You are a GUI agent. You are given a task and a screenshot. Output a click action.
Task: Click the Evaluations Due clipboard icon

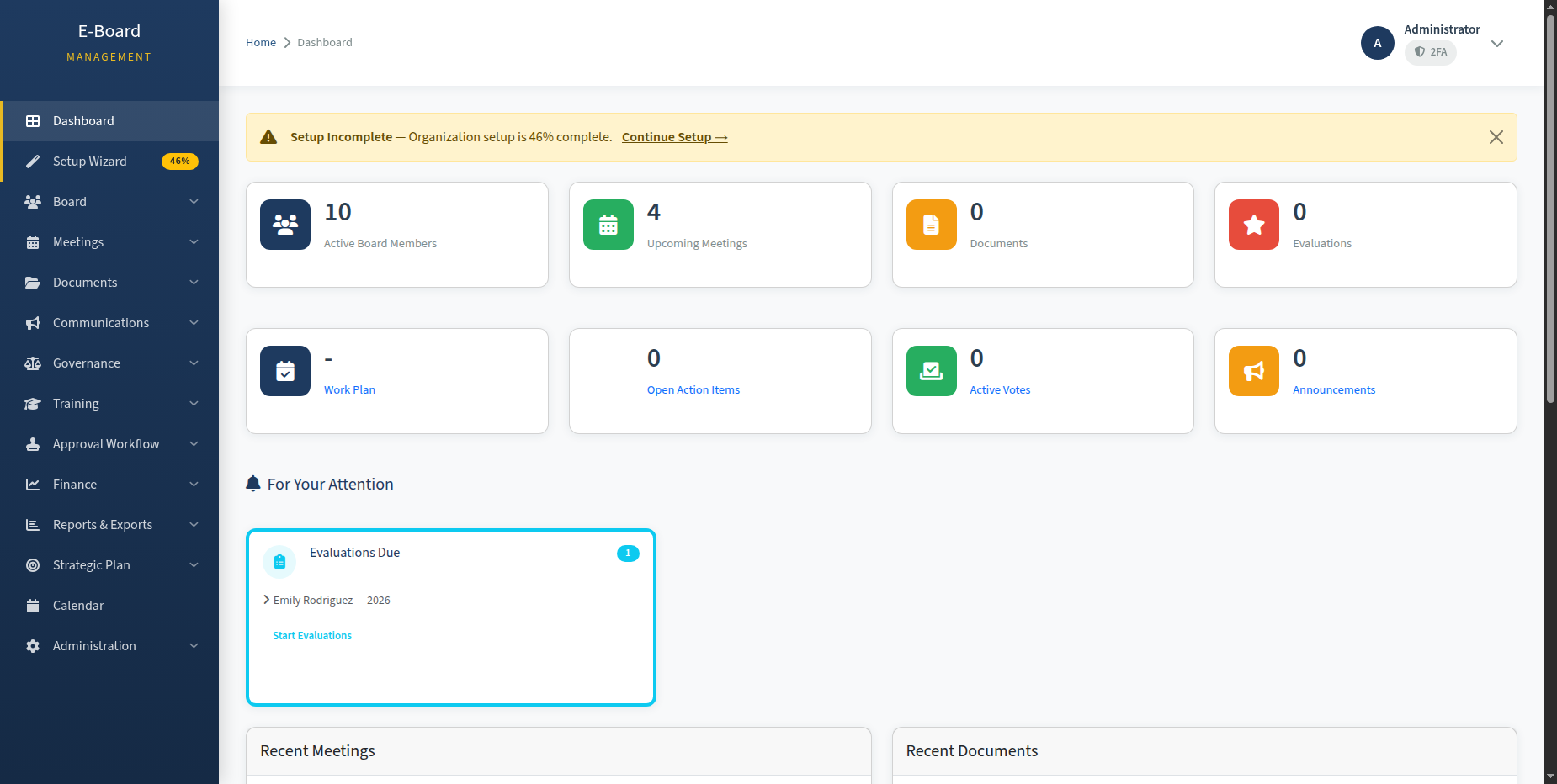pyautogui.click(x=279, y=562)
